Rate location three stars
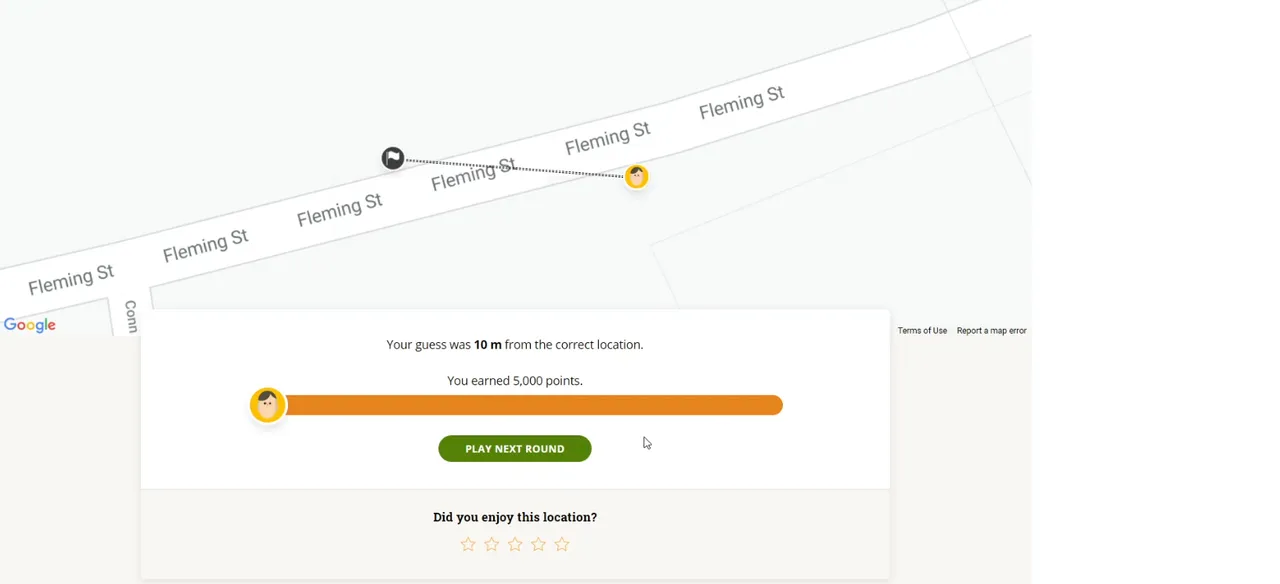Screen dimensions: 1280x584 [x=515, y=544]
